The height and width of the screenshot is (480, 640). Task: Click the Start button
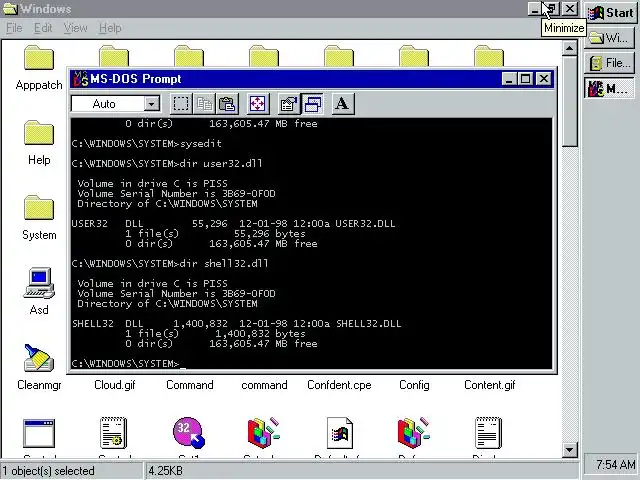[x=610, y=13]
